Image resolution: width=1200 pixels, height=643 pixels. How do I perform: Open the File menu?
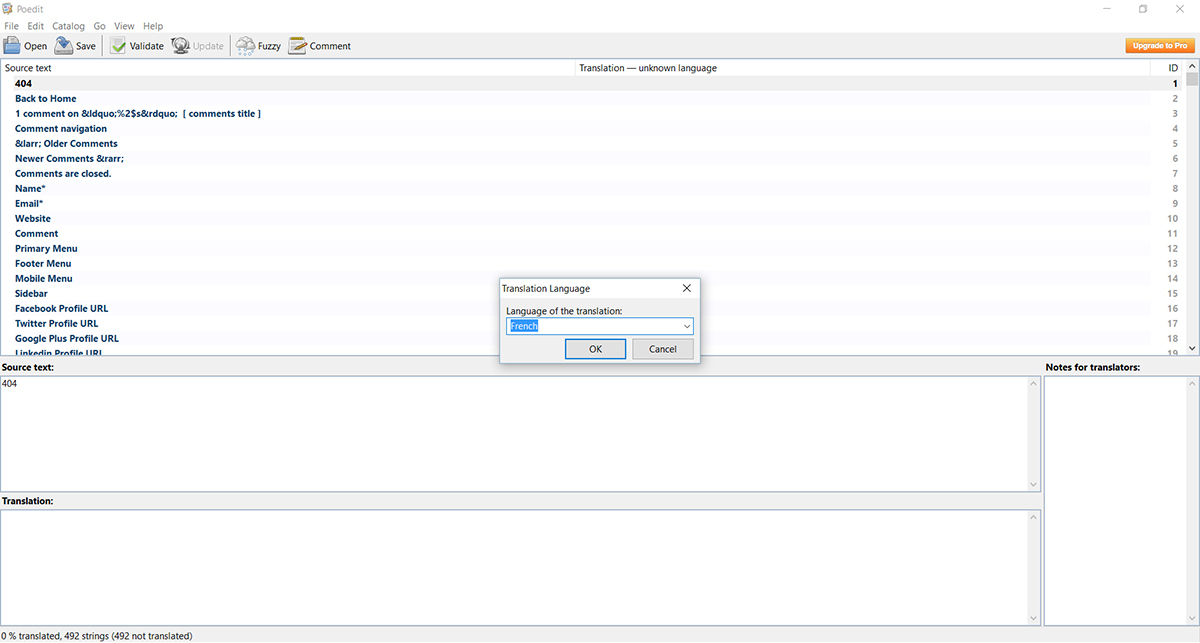point(11,26)
